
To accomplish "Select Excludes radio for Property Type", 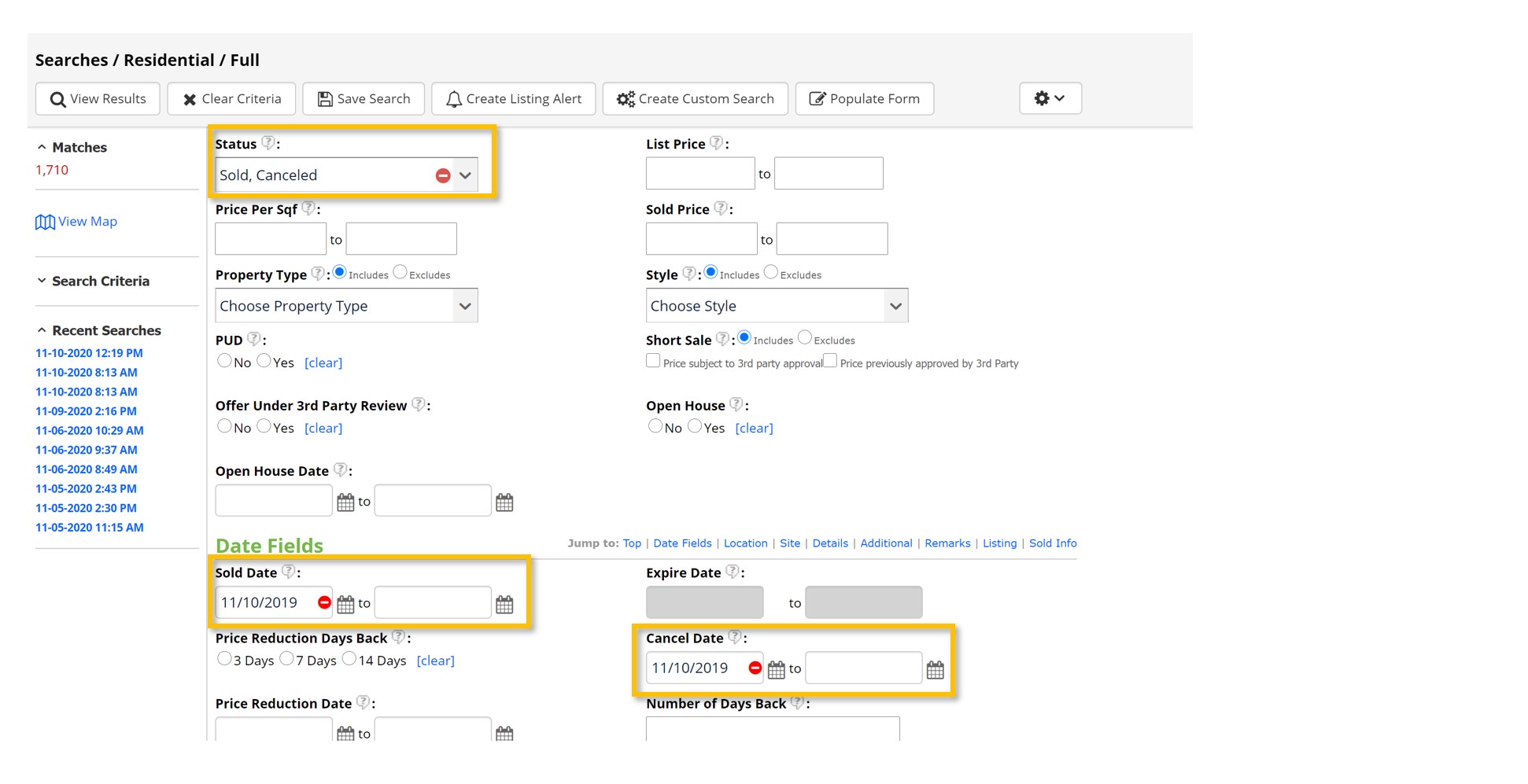I will pyautogui.click(x=400, y=272).
